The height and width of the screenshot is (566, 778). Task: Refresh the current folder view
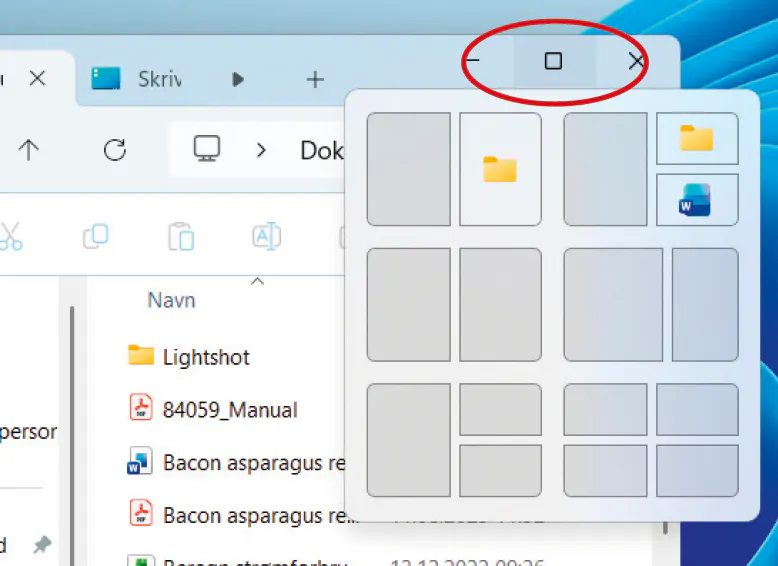click(x=115, y=150)
